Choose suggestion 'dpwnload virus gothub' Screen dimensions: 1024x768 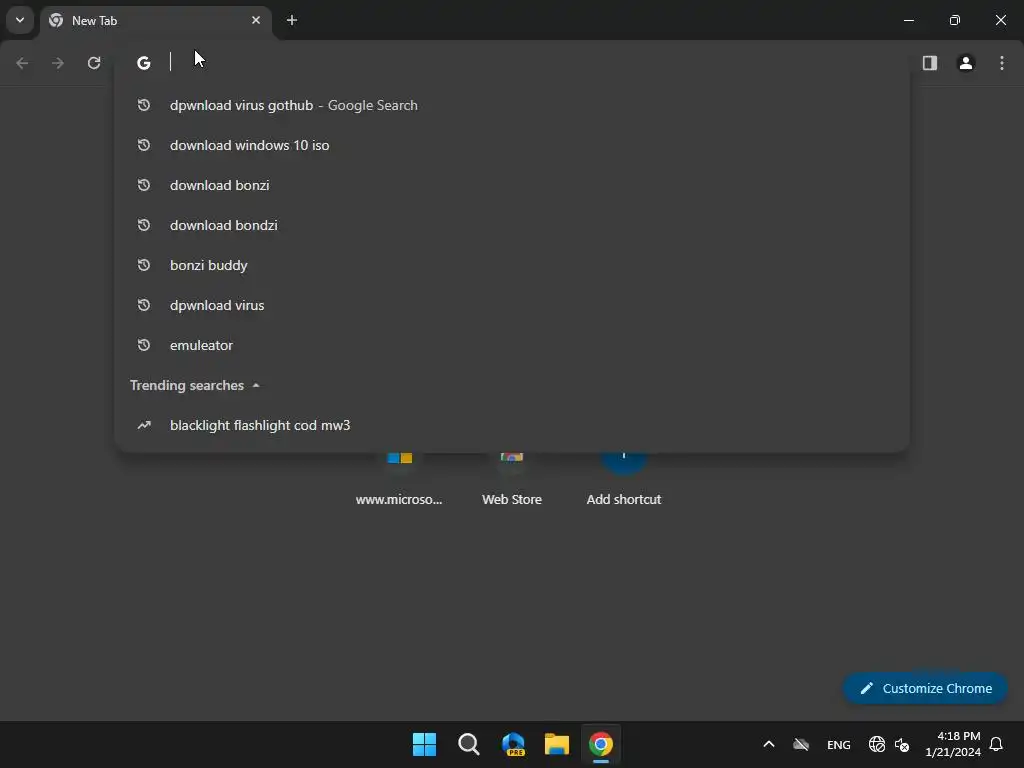click(512, 105)
